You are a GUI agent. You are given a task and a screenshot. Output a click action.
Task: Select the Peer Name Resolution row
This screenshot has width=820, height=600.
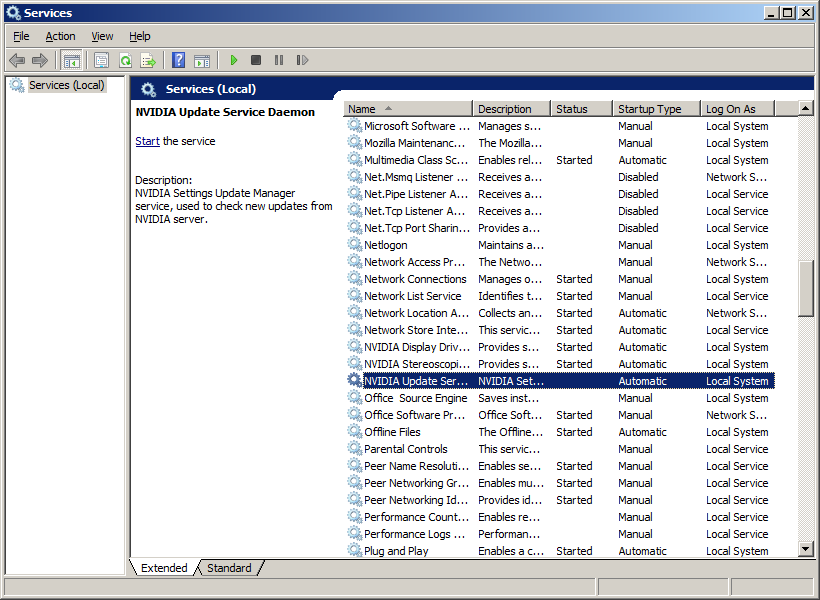pos(560,466)
